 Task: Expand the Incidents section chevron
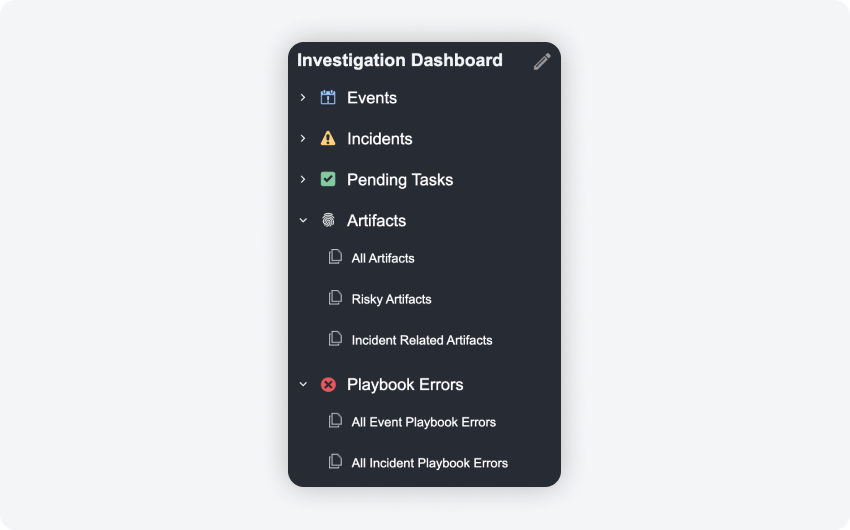tap(303, 139)
